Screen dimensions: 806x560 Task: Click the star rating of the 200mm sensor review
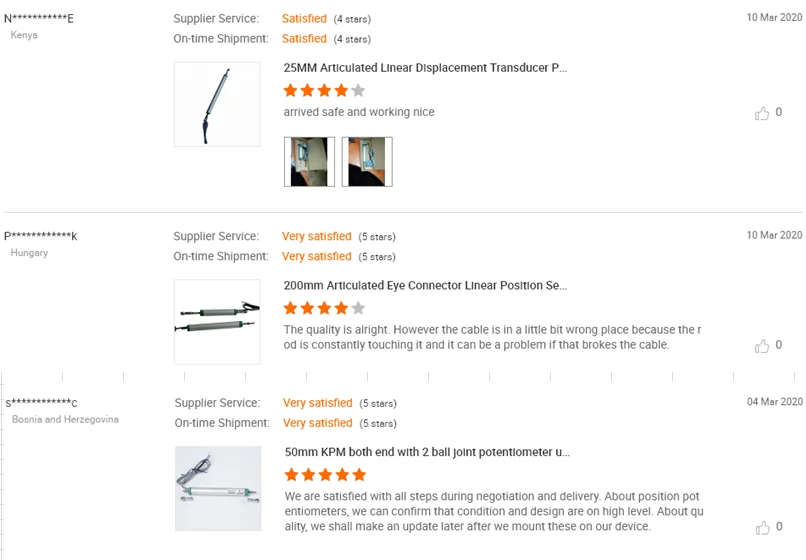pyautogui.click(x=324, y=308)
